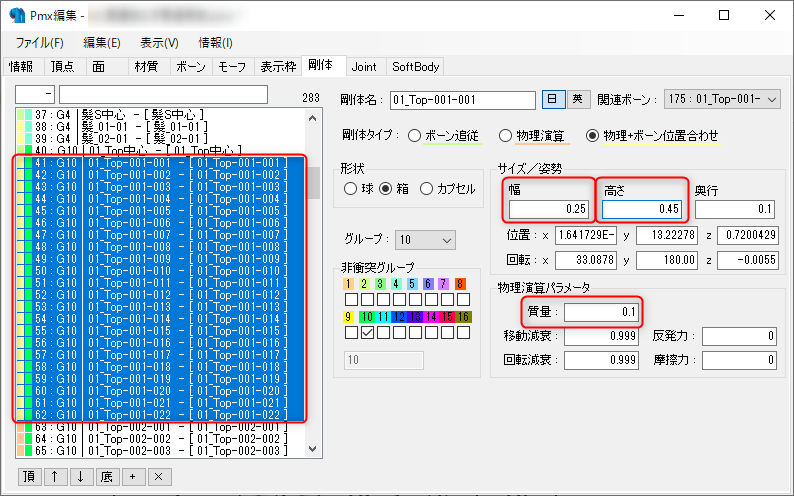The width and height of the screenshot is (794, 496).
Task: Switch to the 情報 tab
Action: pyautogui.click(x=21, y=67)
